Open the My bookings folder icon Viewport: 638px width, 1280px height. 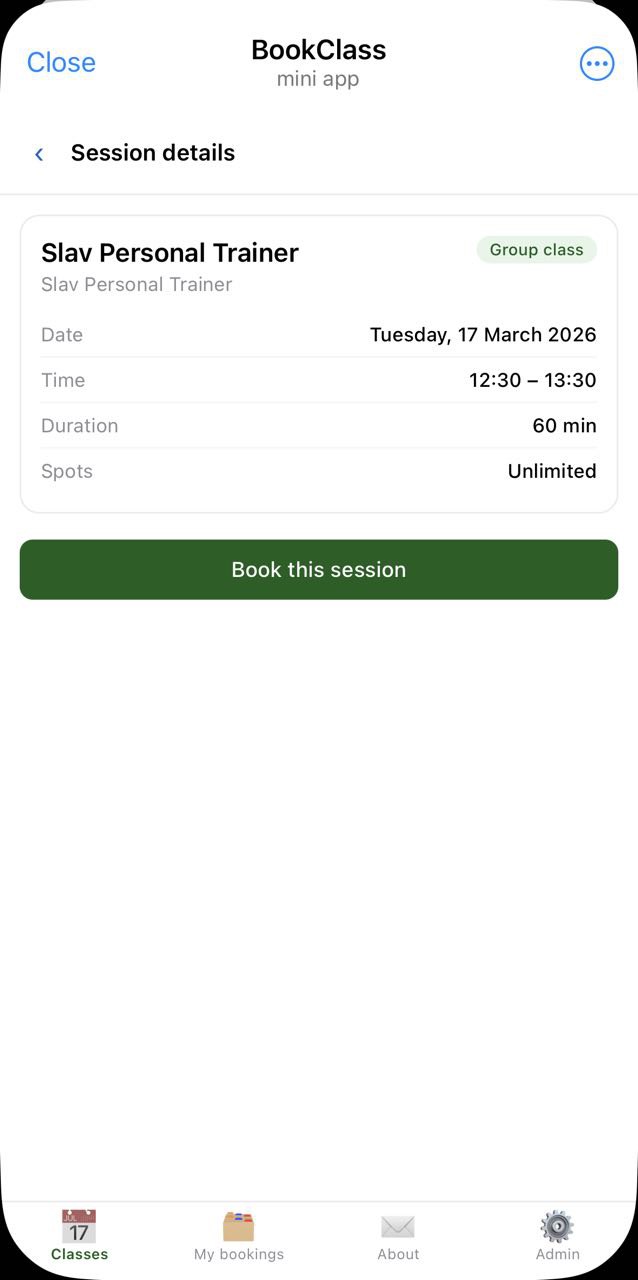coord(238,1227)
